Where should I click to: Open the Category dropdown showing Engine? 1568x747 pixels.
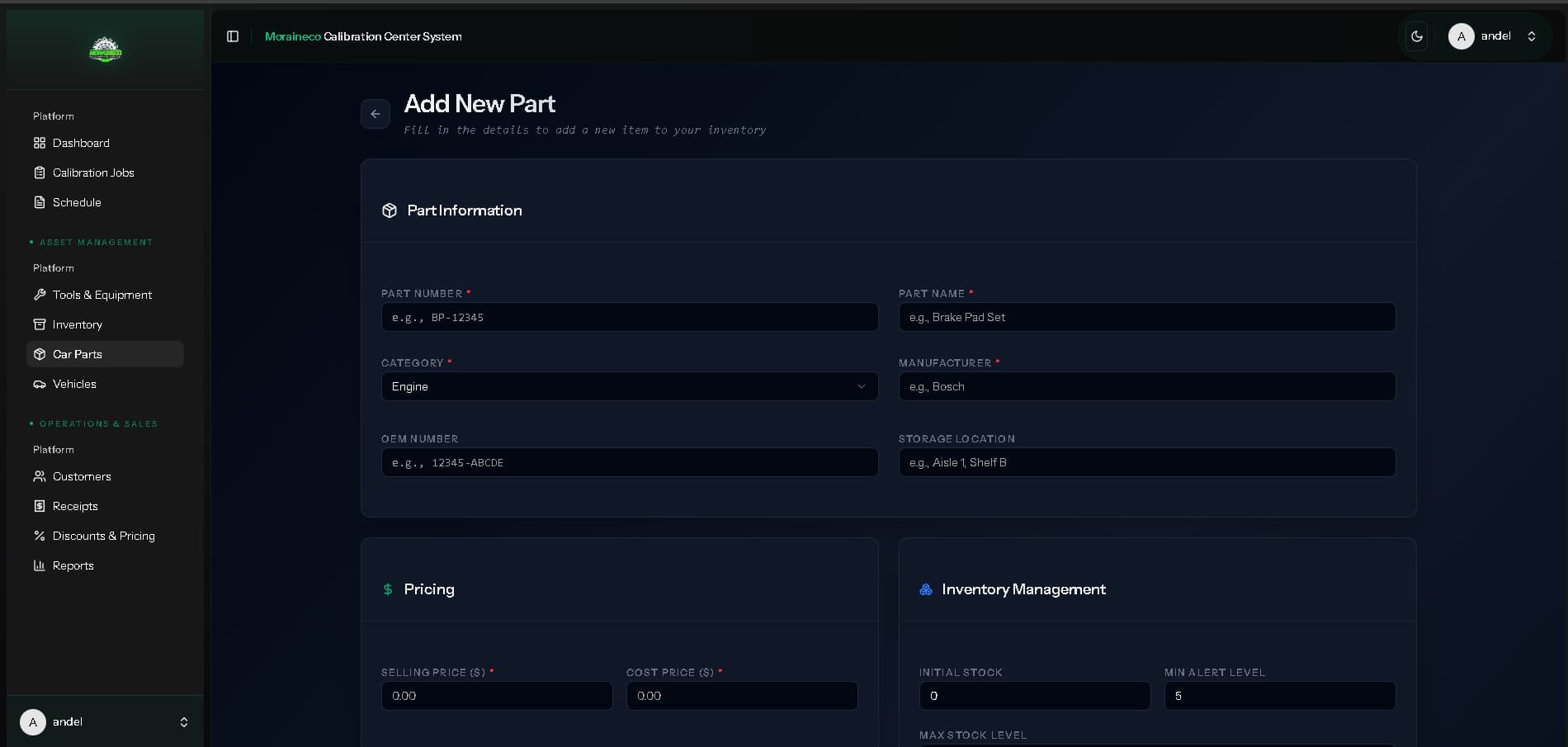pyautogui.click(x=630, y=386)
